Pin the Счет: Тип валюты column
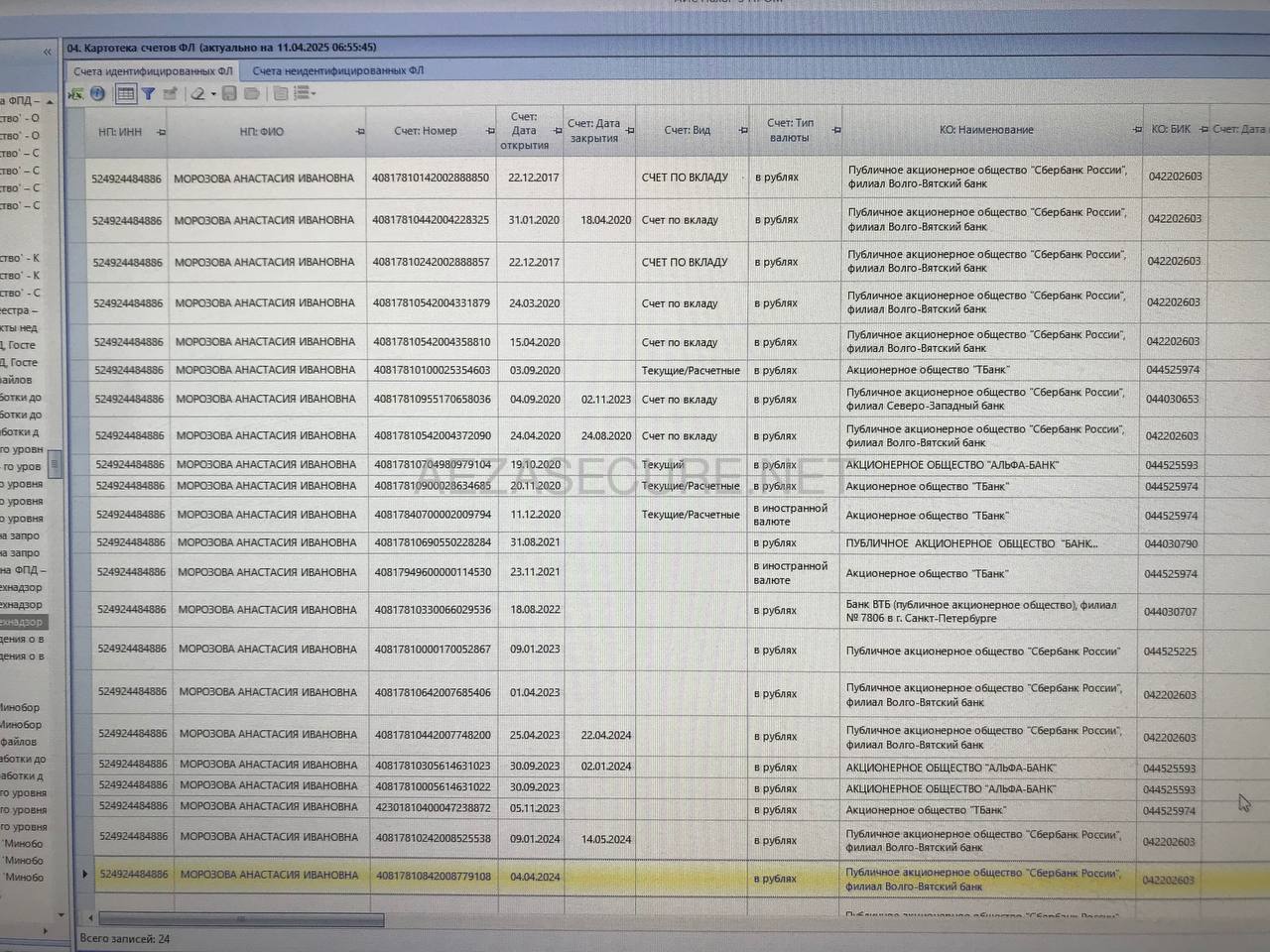Image resolution: width=1270 pixels, height=952 pixels. 836,130
